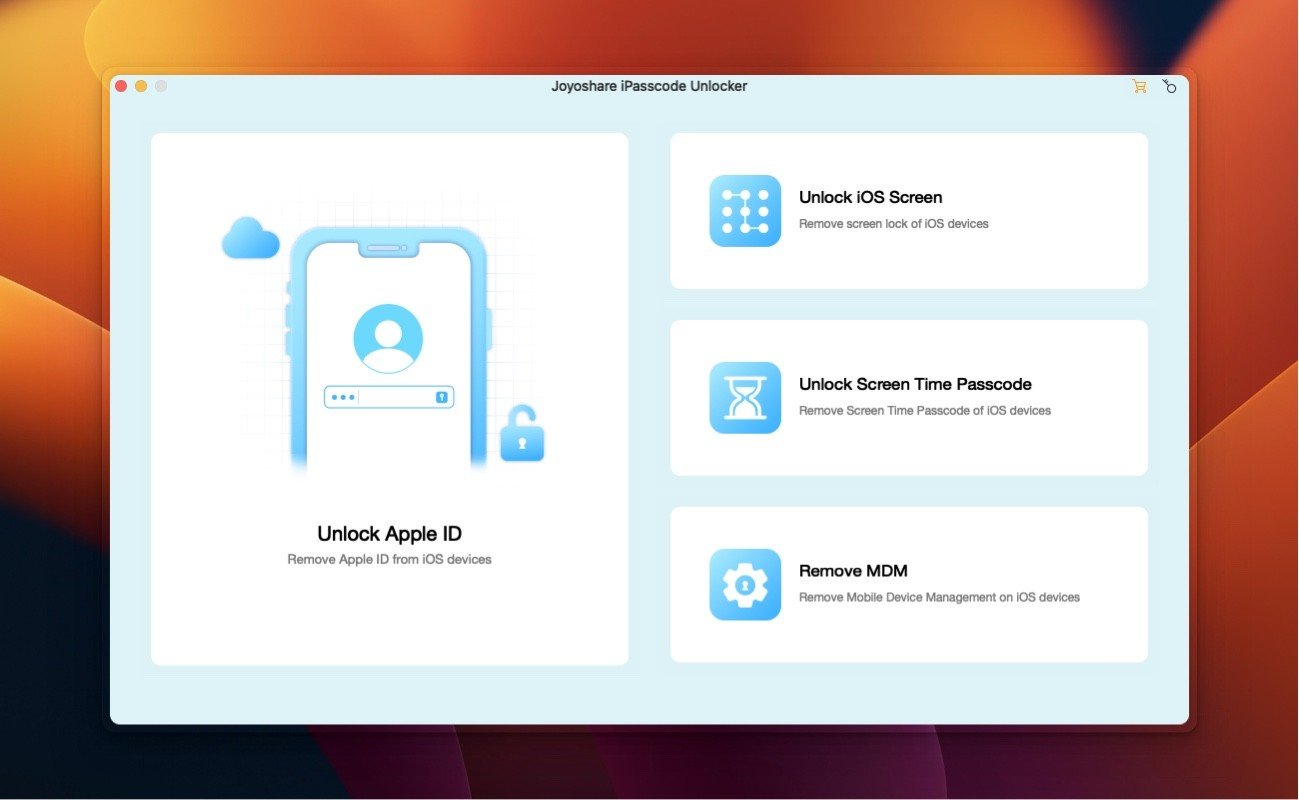This screenshot has height=800, width=1299.
Task: Minimize the window with the yellow button
Action: click(141, 87)
